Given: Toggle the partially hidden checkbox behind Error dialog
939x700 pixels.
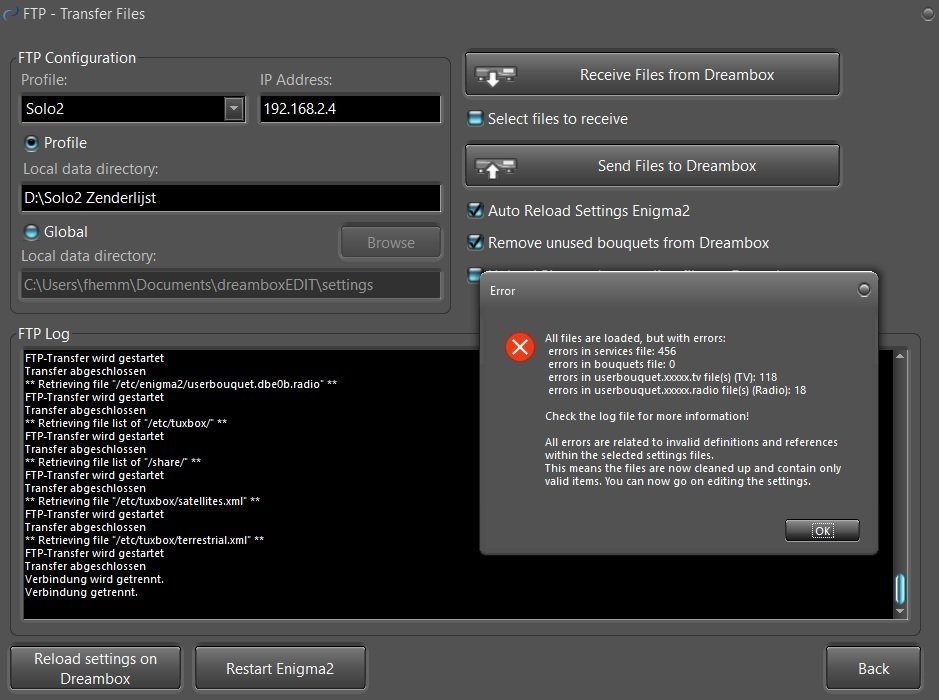Looking at the screenshot, I should click(474, 274).
